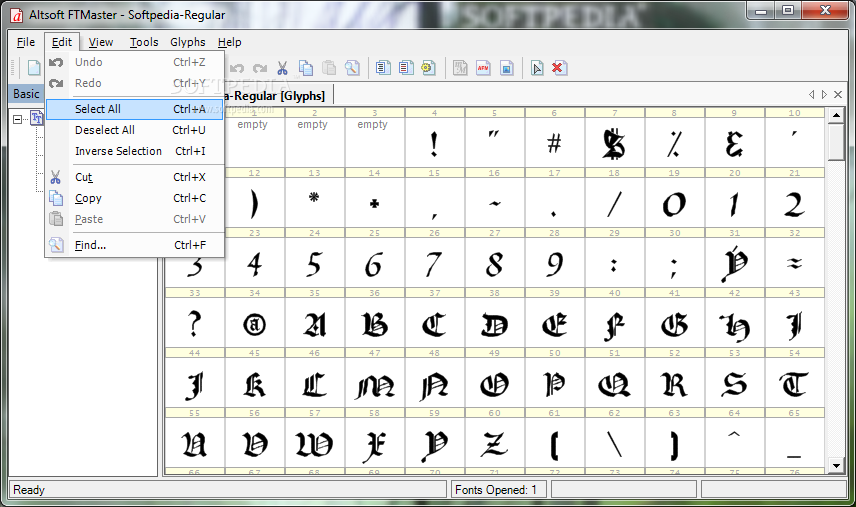Click the red-lined document toolbar icon

406,68
